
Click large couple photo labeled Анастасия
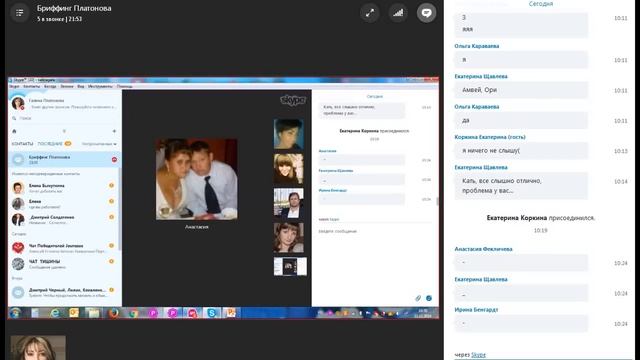pyautogui.click(x=197, y=179)
